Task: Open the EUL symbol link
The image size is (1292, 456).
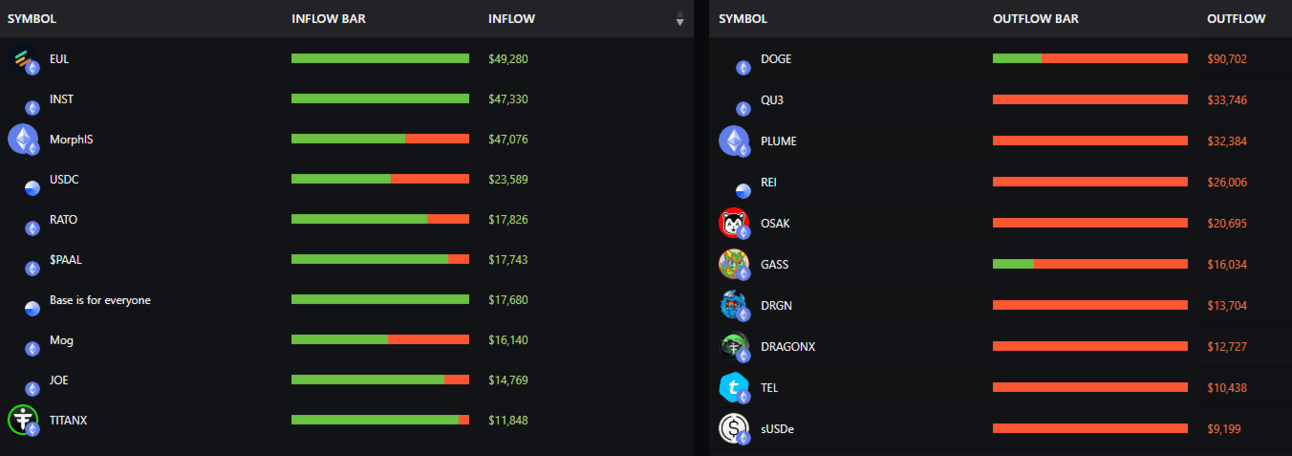Action: click(59, 59)
